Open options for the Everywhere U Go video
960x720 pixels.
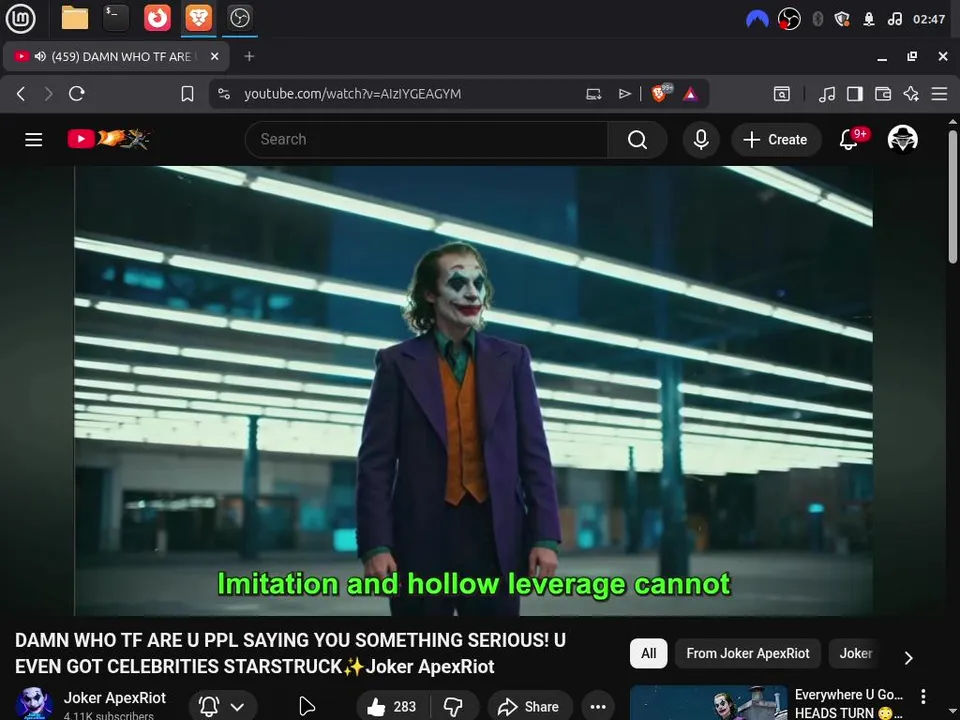point(923,696)
